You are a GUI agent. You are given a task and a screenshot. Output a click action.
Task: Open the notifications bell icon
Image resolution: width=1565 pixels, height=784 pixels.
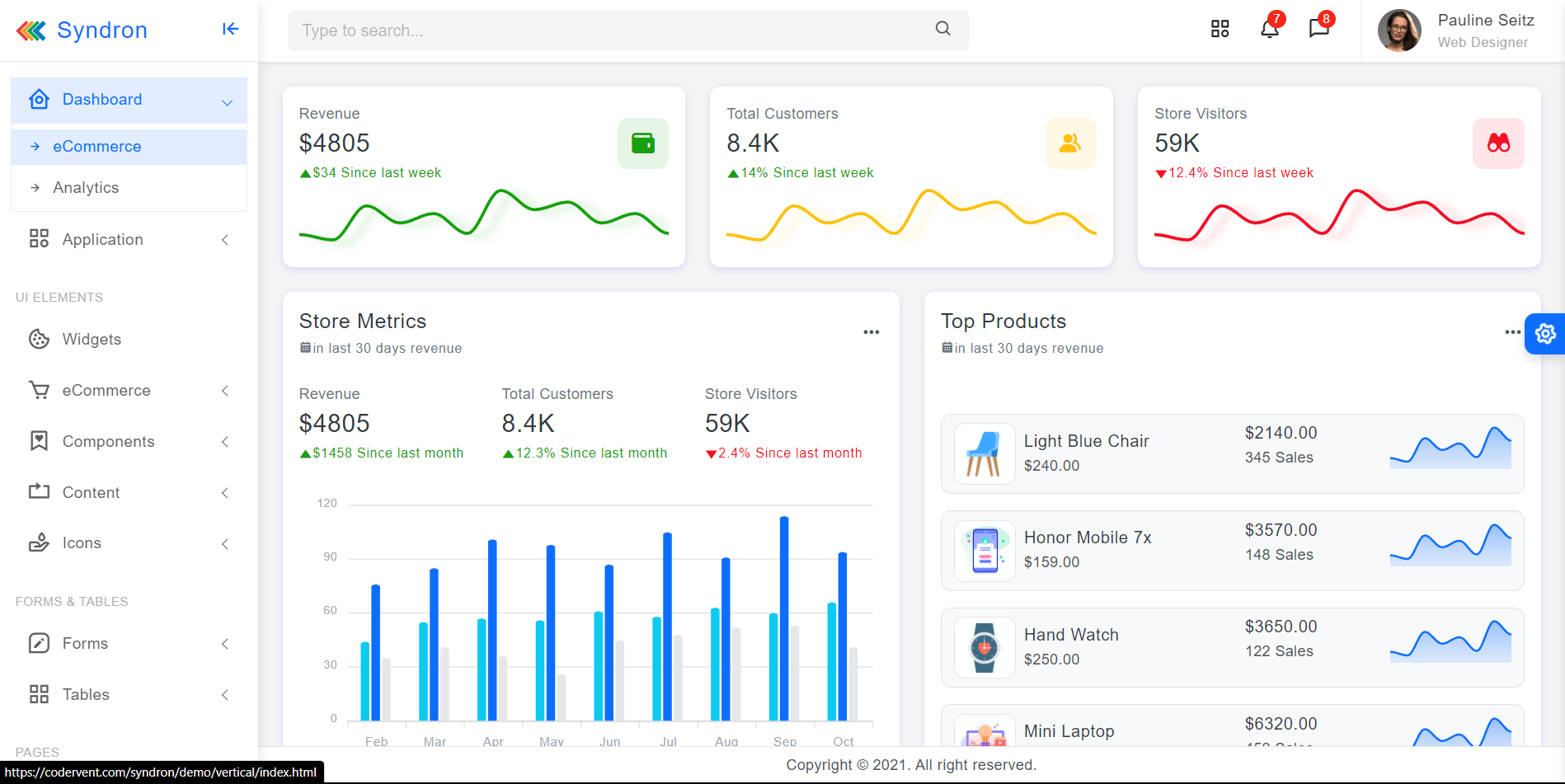pyautogui.click(x=1269, y=30)
